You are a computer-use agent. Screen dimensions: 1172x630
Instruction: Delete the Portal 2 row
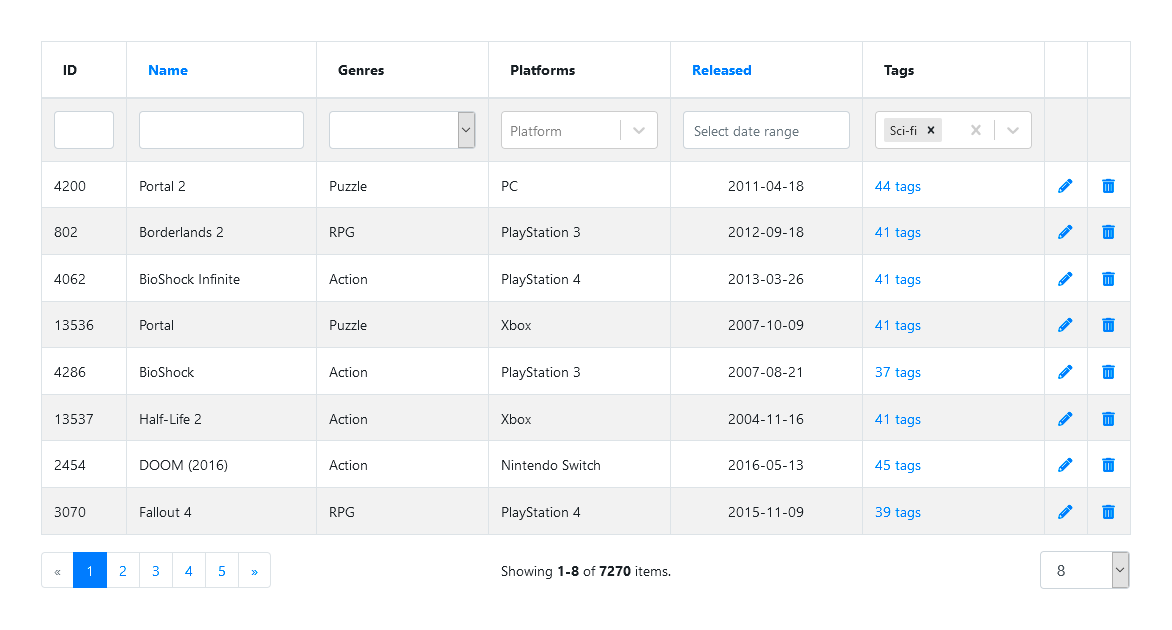pos(1108,186)
